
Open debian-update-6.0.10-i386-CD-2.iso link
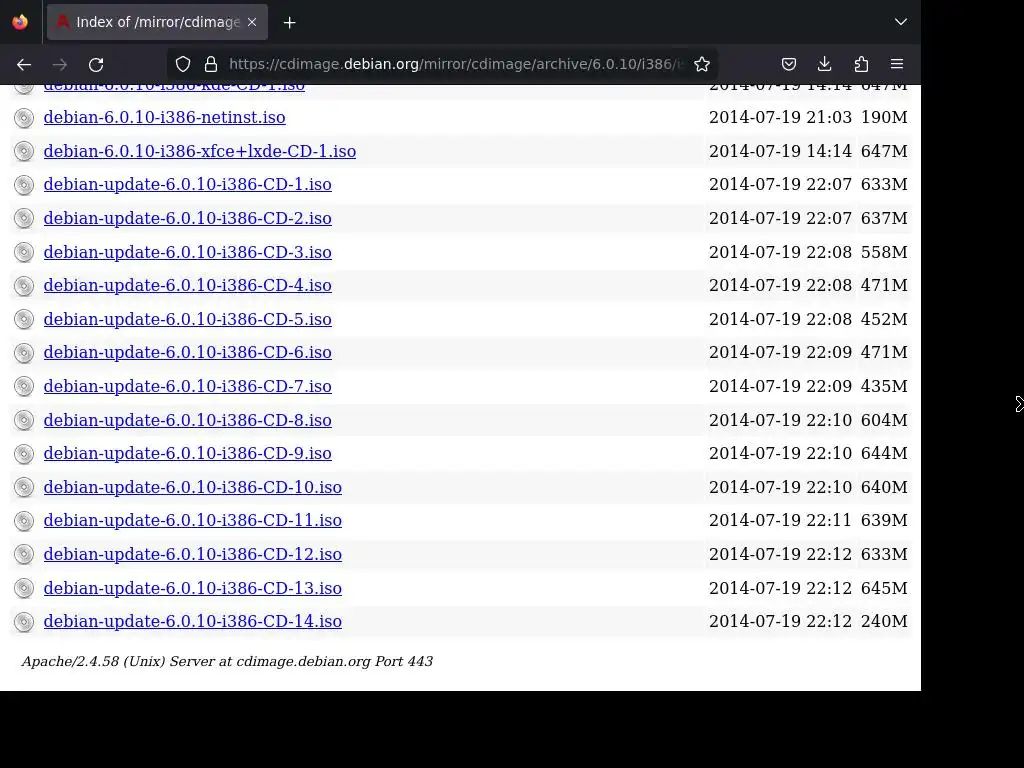click(187, 218)
